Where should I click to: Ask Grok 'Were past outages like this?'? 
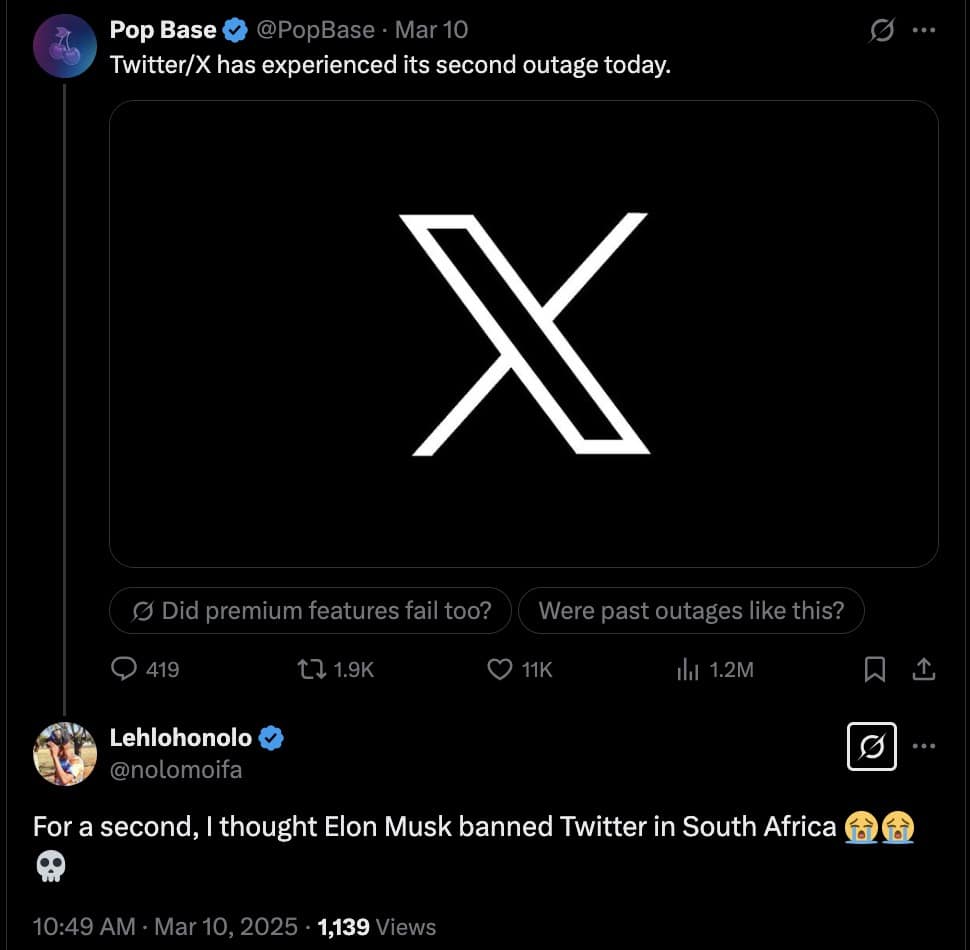click(x=691, y=610)
